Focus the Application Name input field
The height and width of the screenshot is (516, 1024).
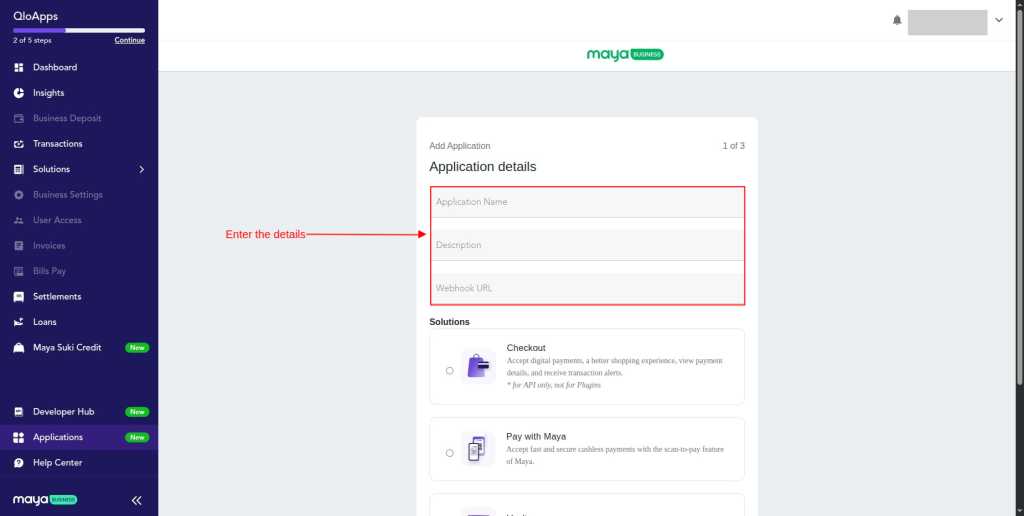click(x=587, y=202)
